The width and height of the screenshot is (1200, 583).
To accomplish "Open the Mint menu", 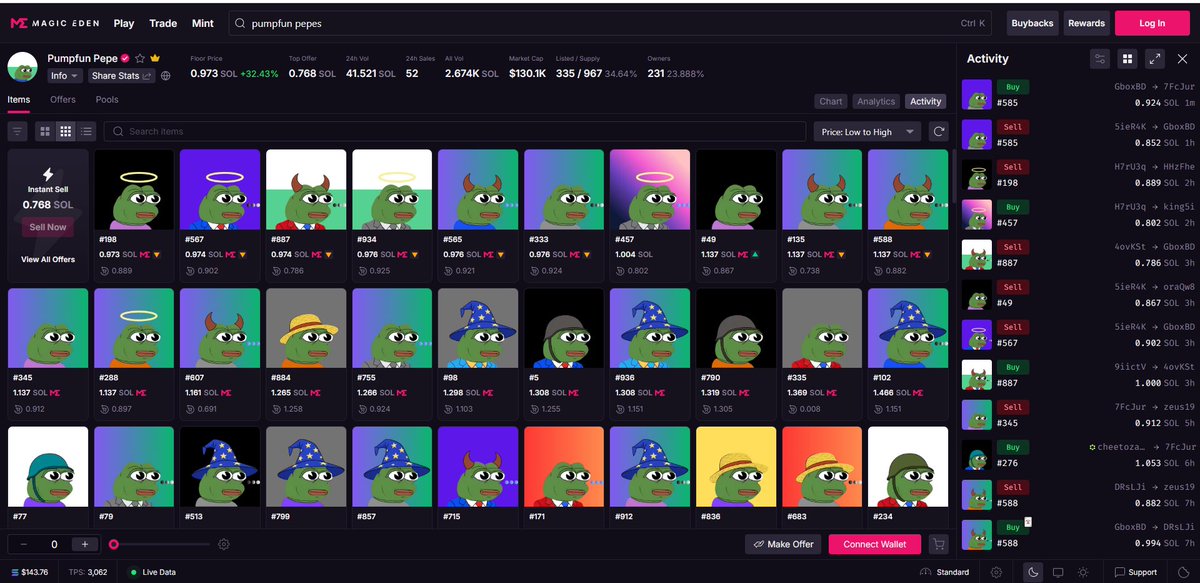I will pos(203,23).
